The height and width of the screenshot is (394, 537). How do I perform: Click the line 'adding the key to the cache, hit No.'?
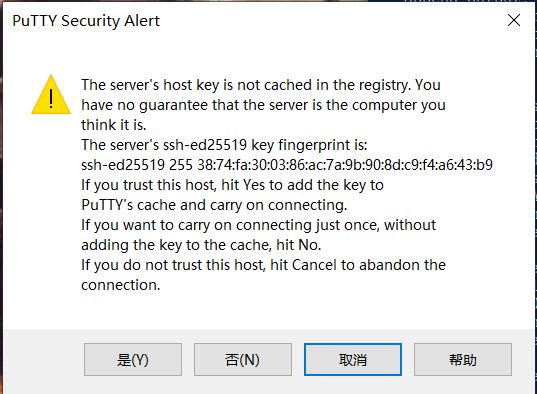tap(201, 245)
